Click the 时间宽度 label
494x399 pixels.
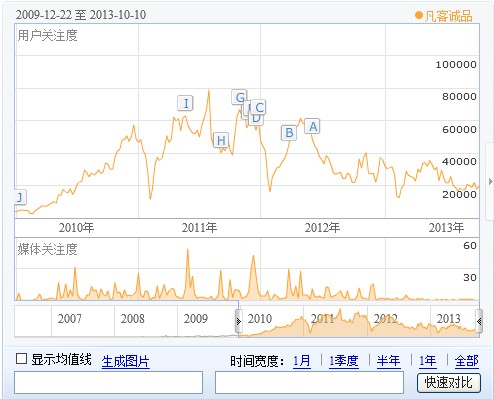(257, 361)
